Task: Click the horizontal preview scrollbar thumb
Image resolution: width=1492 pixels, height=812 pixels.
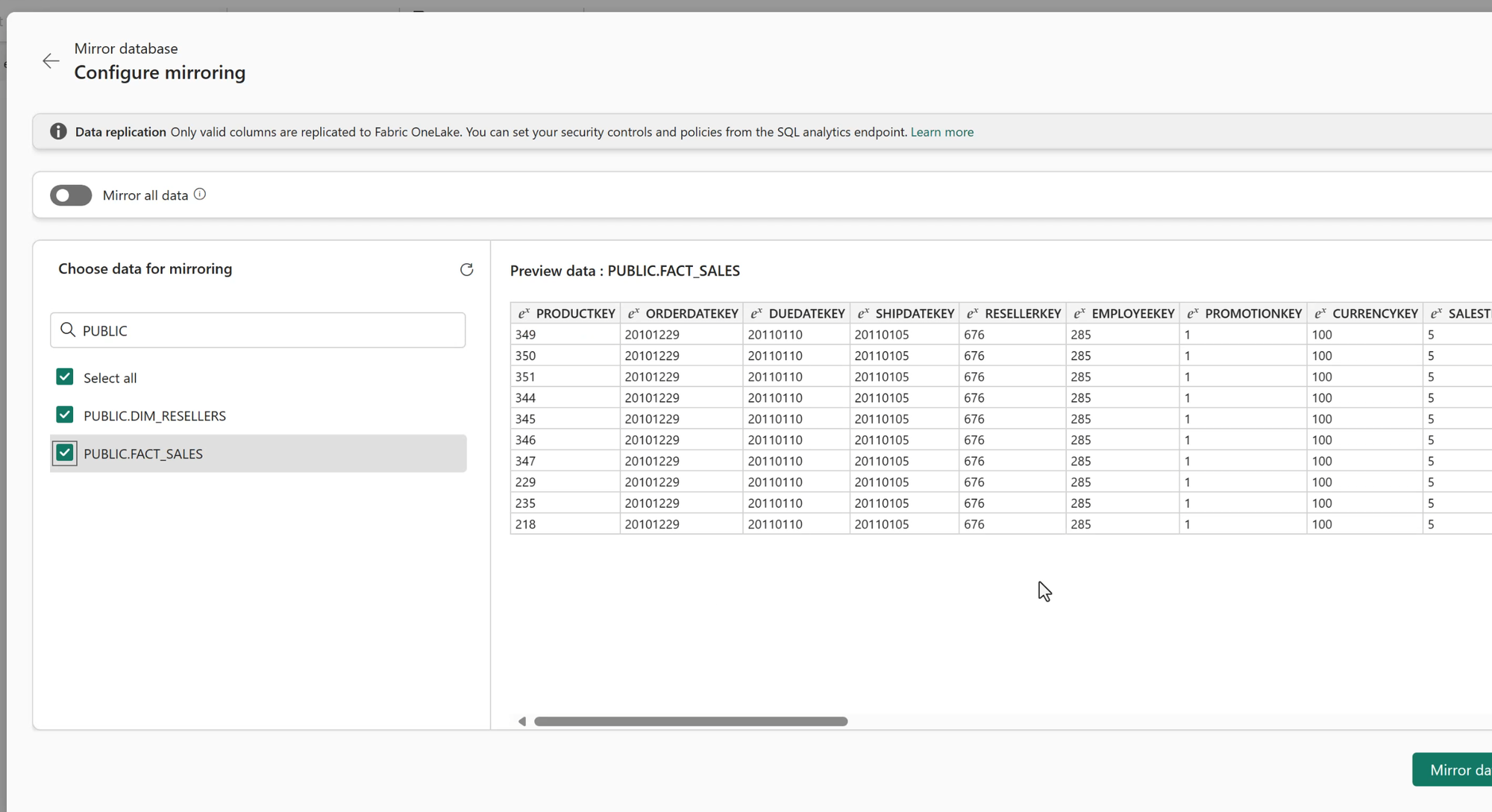Action: click(x=691, y=722)
